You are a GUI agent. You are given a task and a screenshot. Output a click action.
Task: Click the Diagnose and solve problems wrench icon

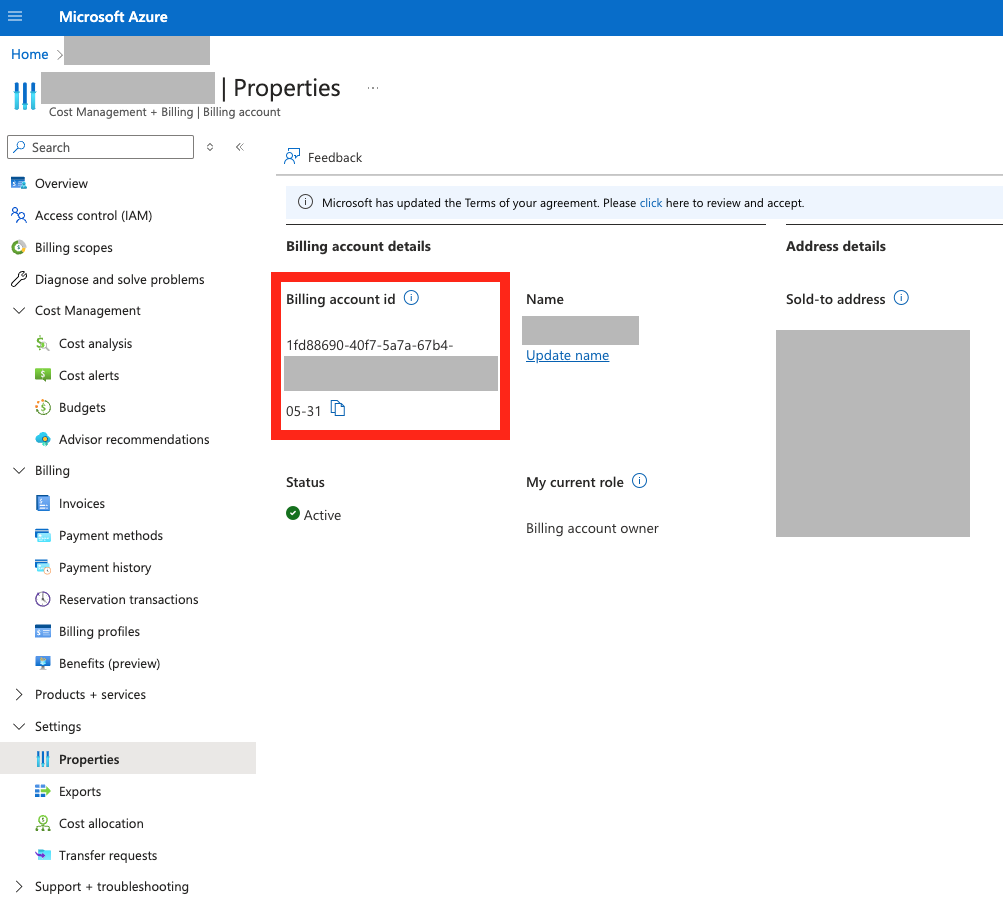pyautogui.click(x=19, y=280)
